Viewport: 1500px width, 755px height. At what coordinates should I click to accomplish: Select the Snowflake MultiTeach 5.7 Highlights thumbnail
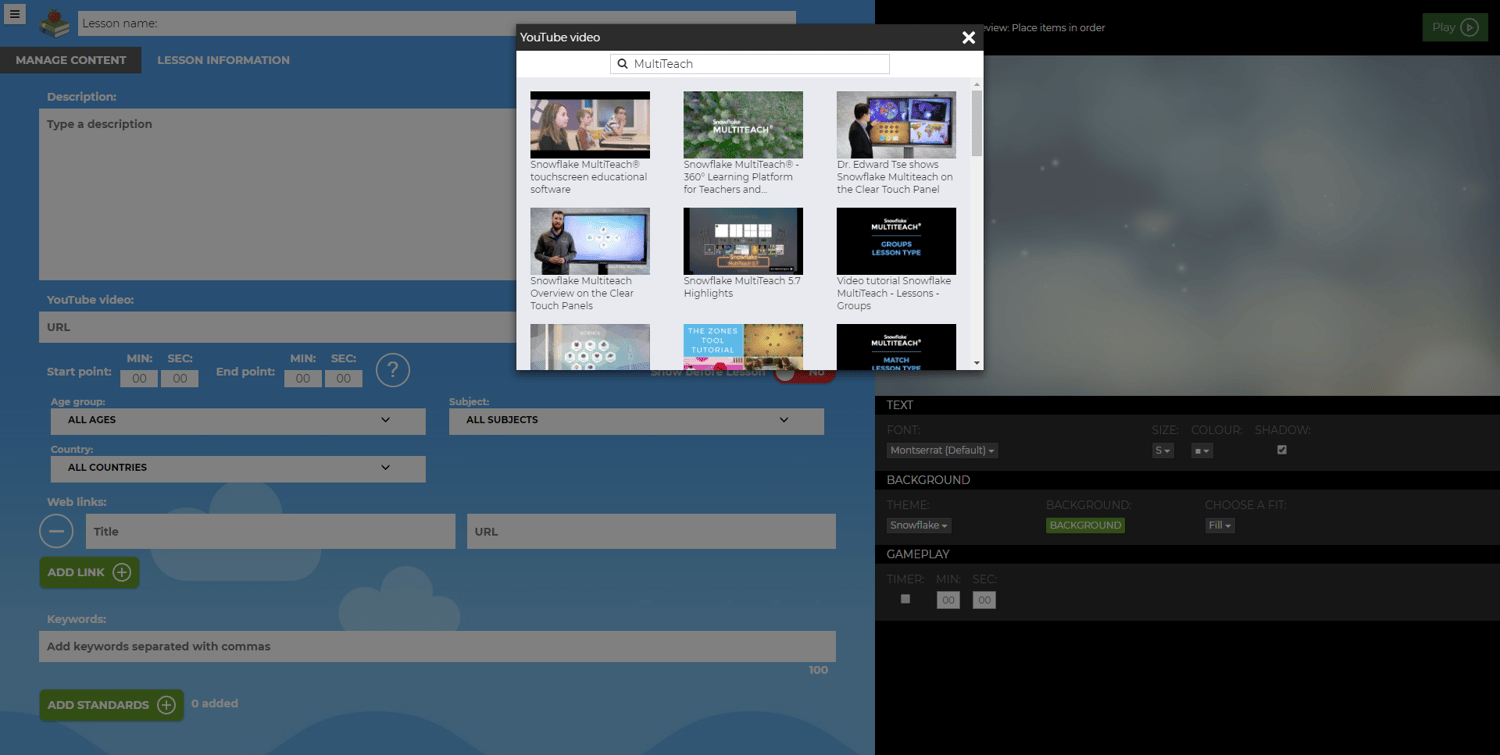pos(742,240)
